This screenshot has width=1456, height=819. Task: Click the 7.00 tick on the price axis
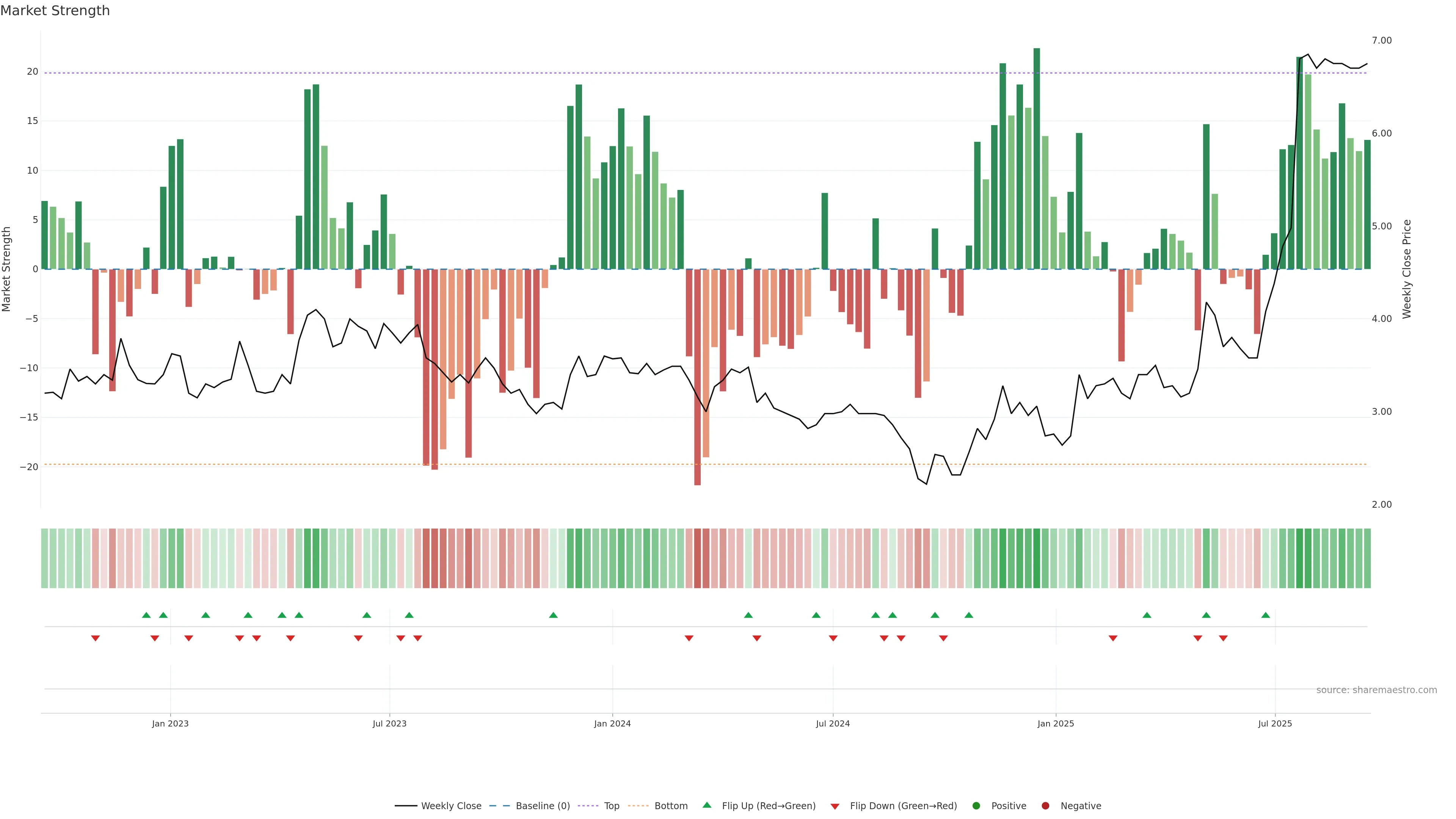(x=1381, y=41)
